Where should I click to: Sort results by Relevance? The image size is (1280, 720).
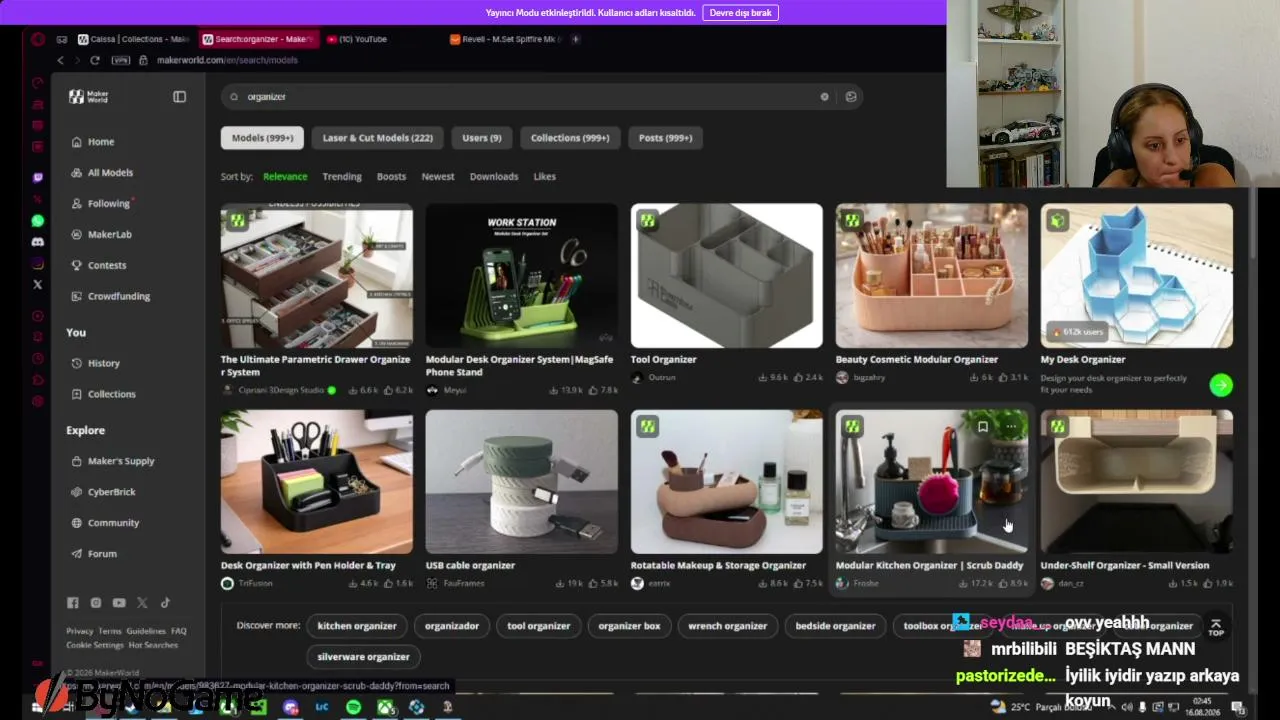click(285, 177)
